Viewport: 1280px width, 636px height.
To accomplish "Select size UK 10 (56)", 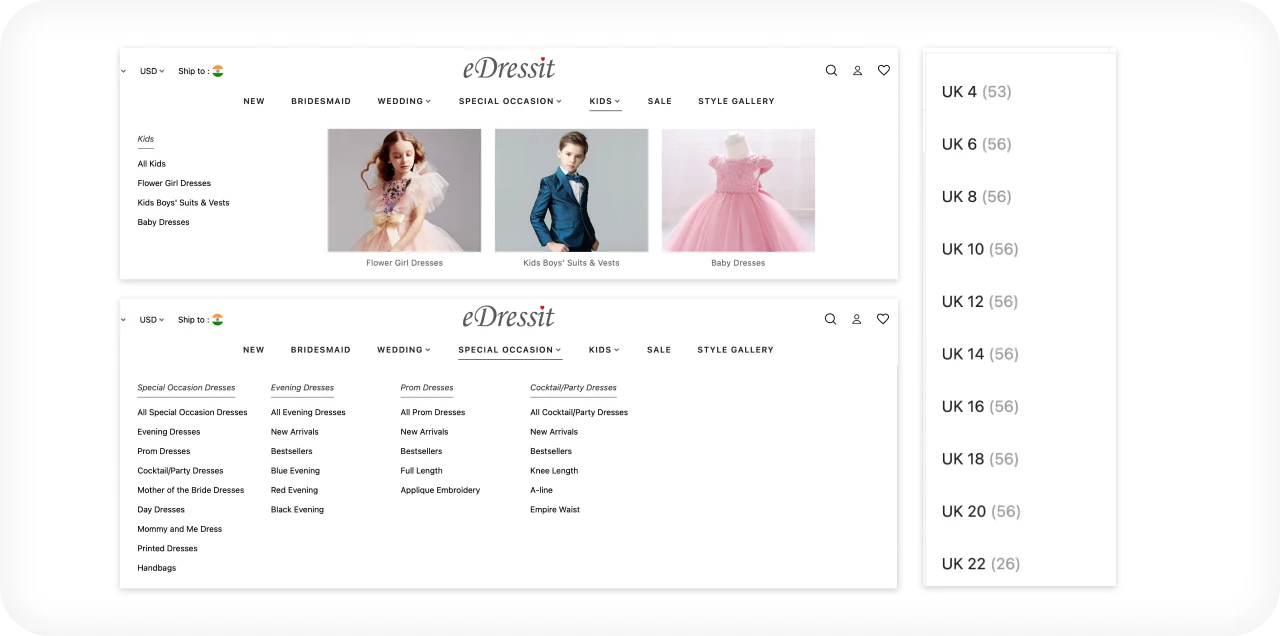I will 980,249.
